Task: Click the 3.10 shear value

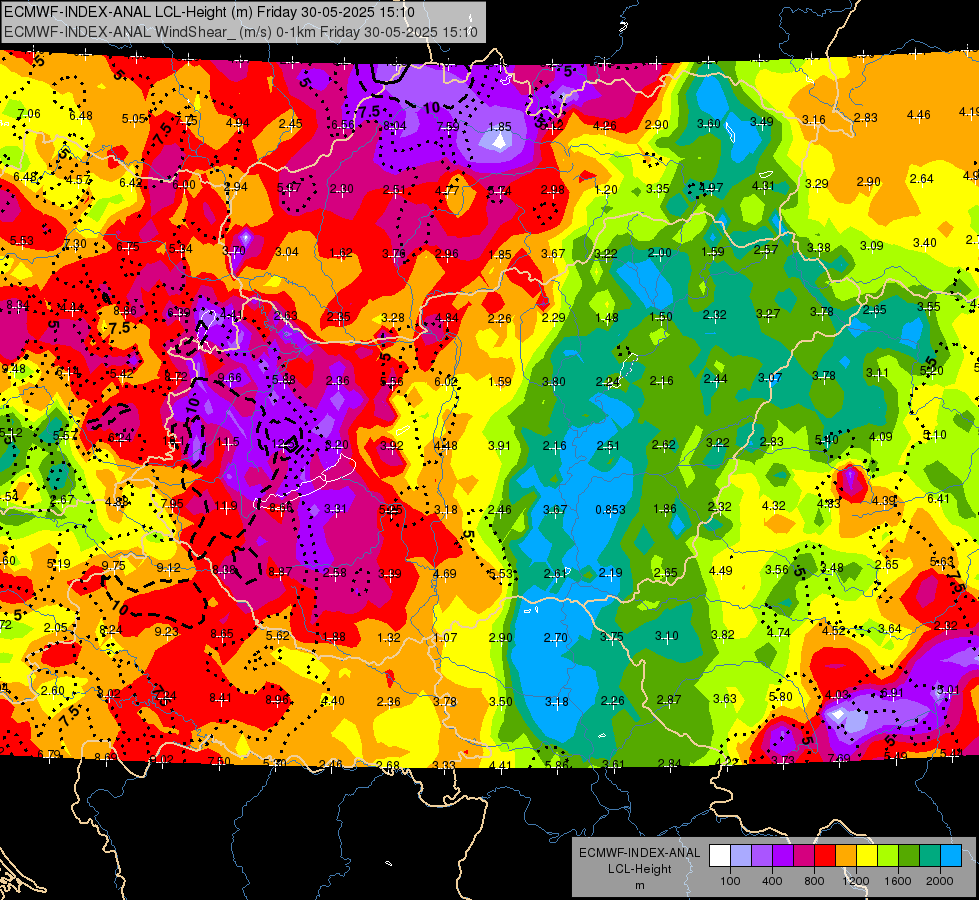Action: 667,635
